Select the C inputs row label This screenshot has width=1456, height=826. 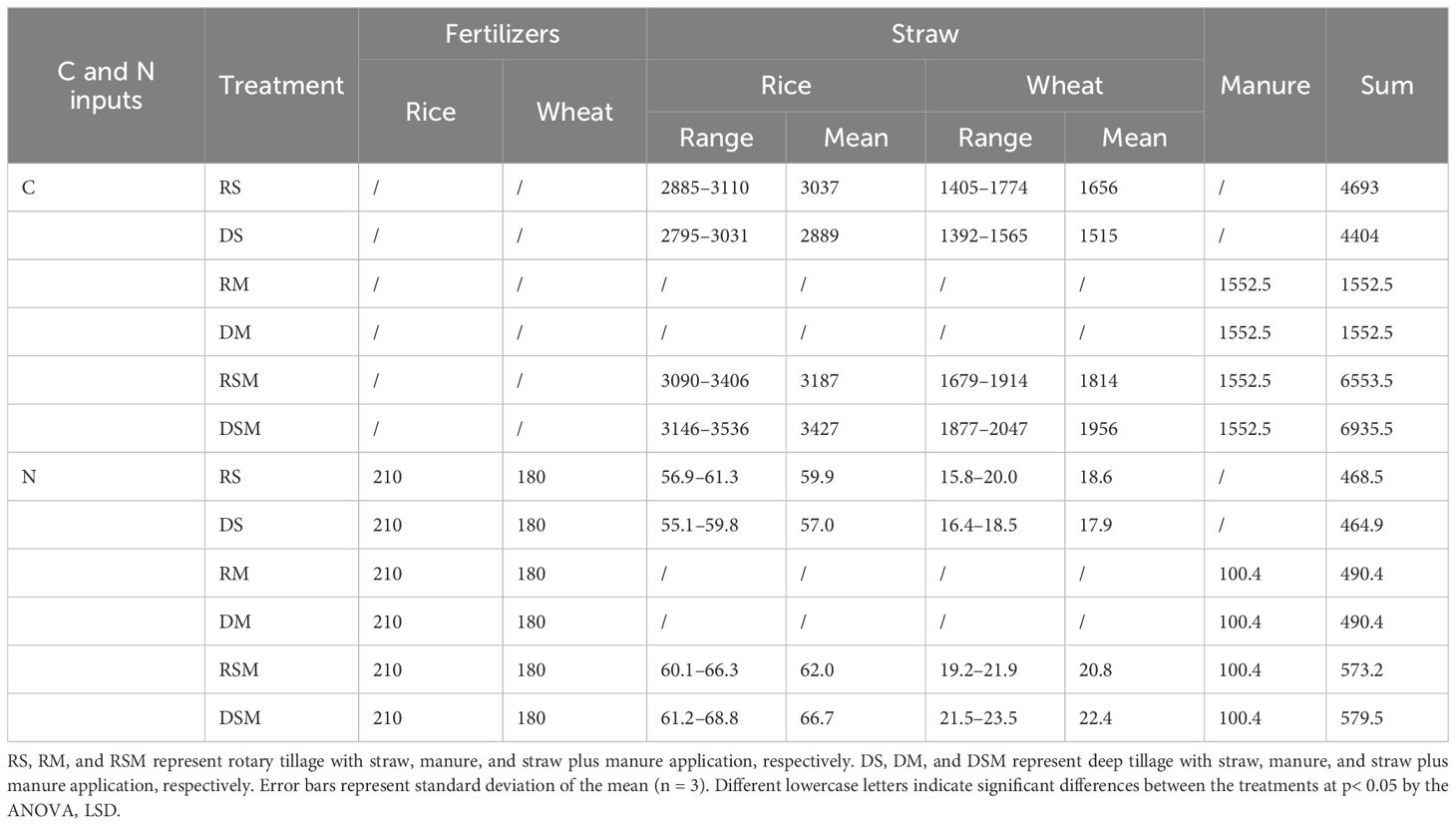[x=29, y=188]
